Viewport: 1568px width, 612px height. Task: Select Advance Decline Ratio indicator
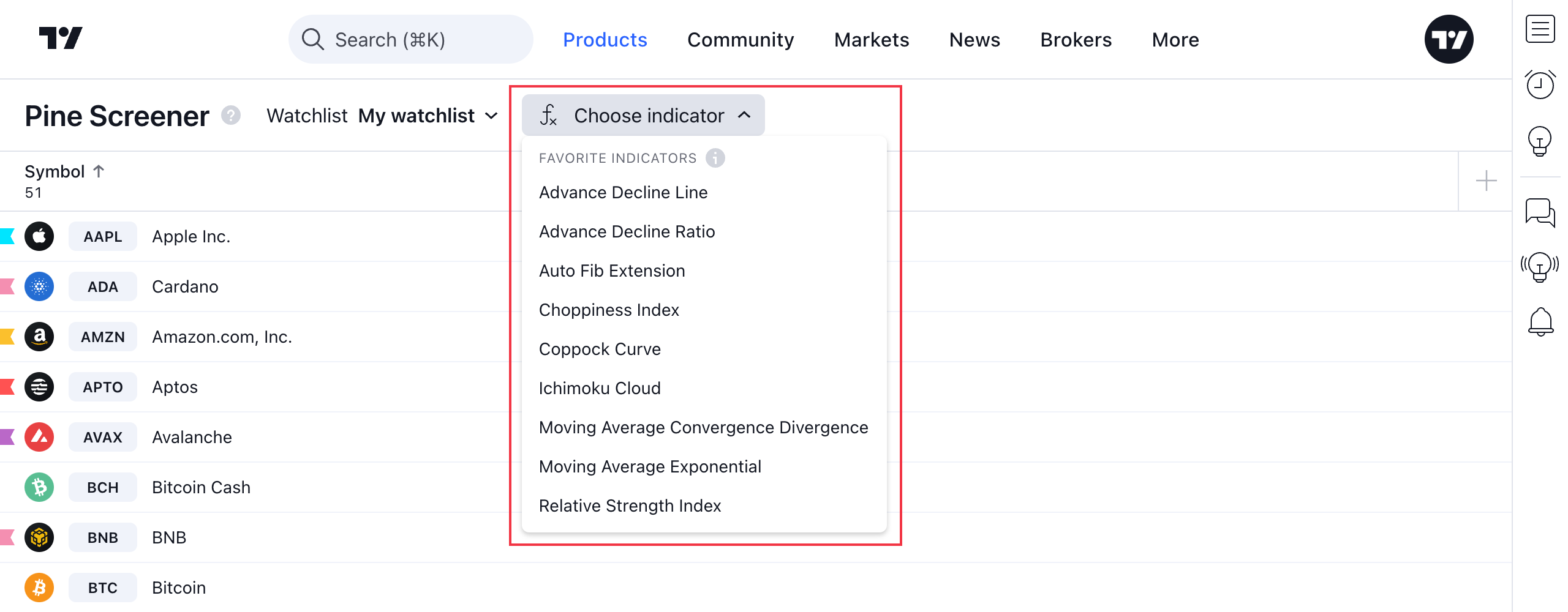704,231
